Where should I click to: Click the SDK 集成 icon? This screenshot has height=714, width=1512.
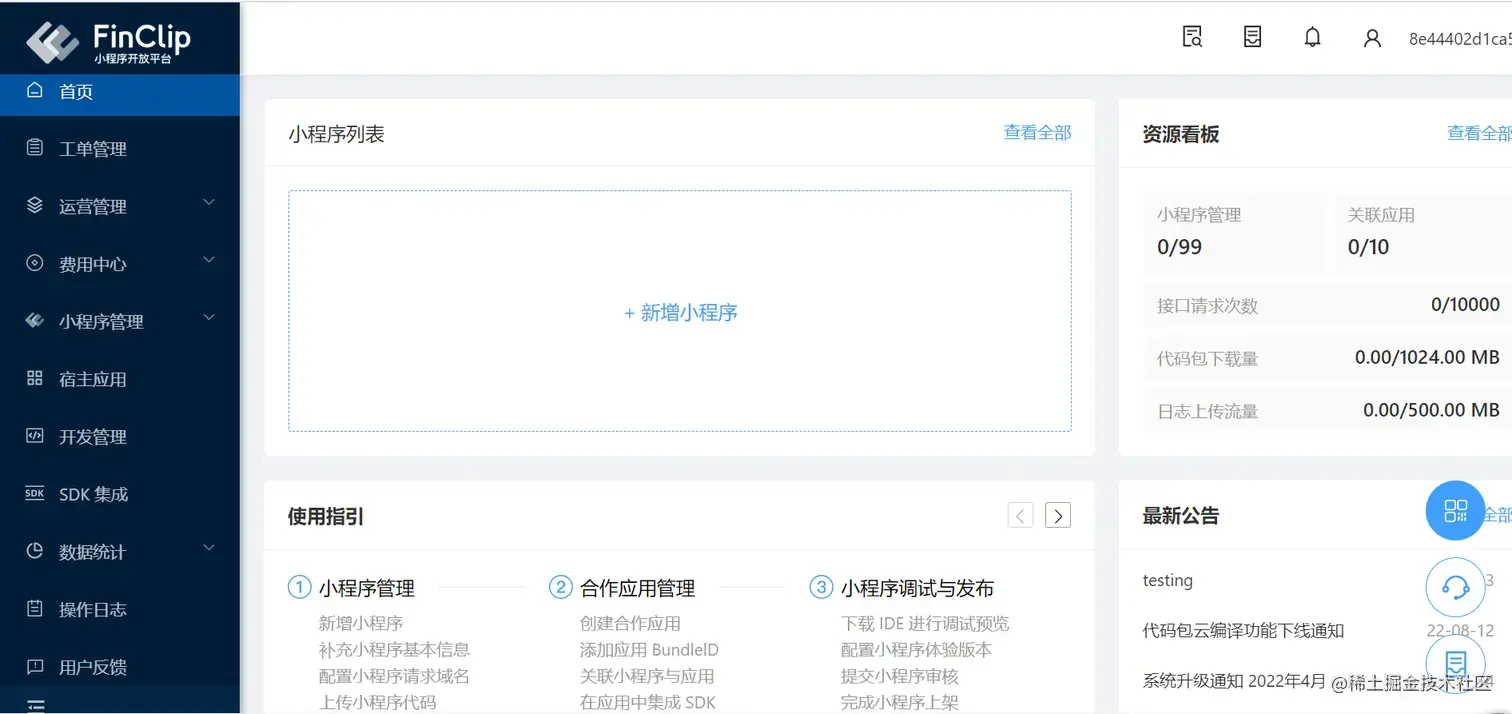coord(35,493)
